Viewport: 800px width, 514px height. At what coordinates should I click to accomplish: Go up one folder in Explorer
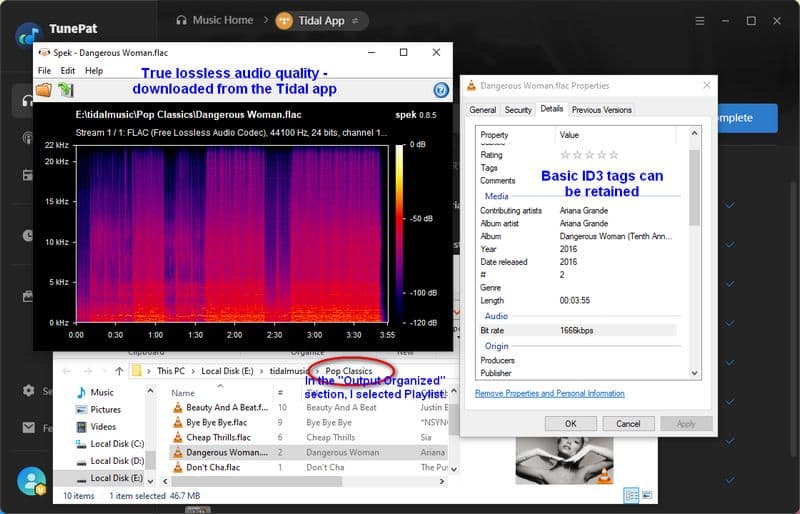pos(119,371)
